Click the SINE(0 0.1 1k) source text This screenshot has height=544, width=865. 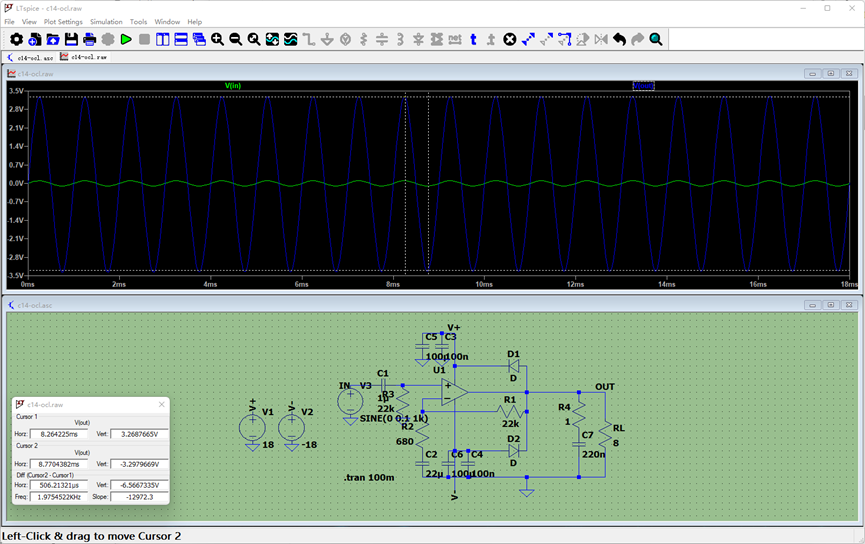[x=394, y=418]
